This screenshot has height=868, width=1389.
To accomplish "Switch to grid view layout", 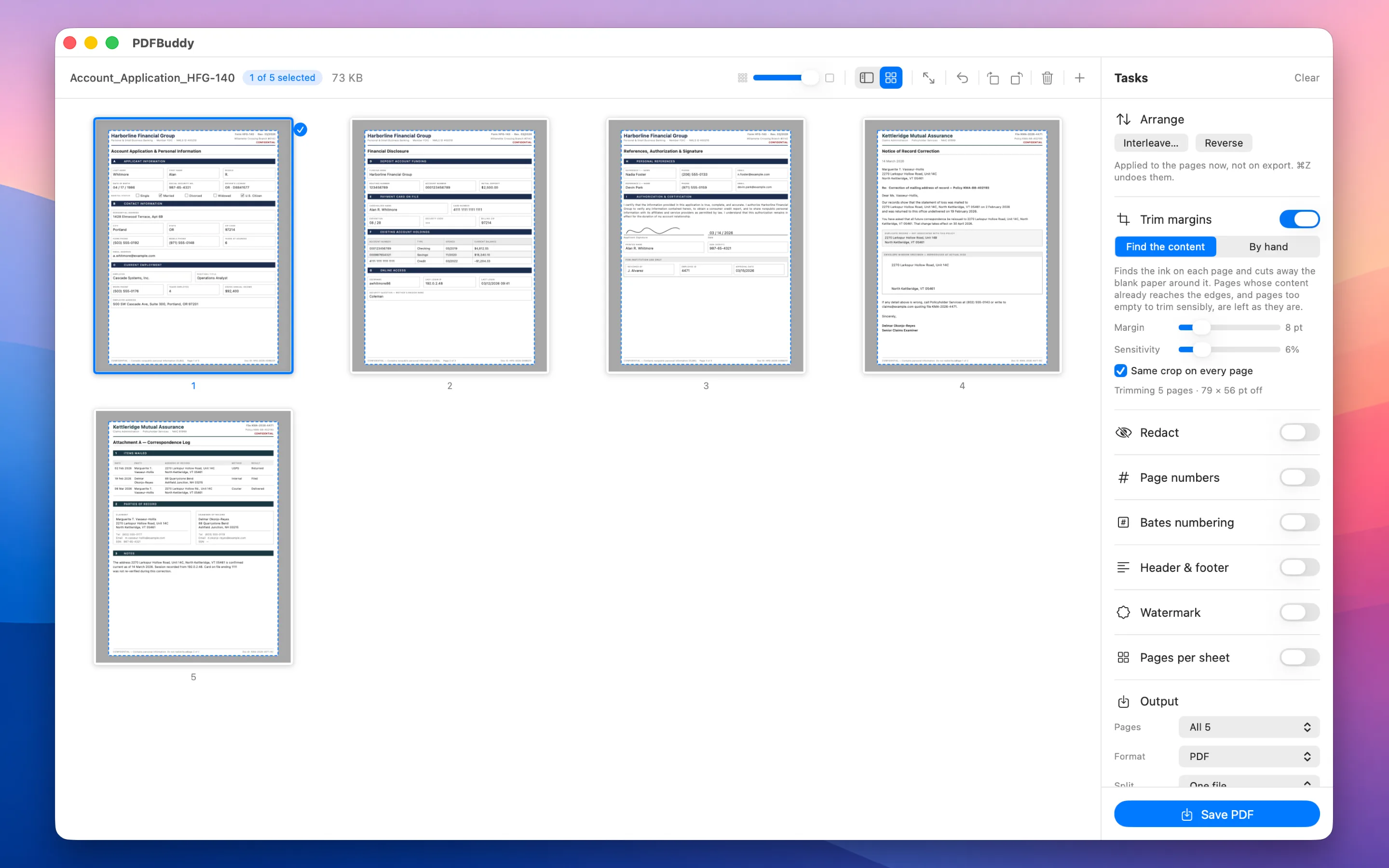I will 891,78.
